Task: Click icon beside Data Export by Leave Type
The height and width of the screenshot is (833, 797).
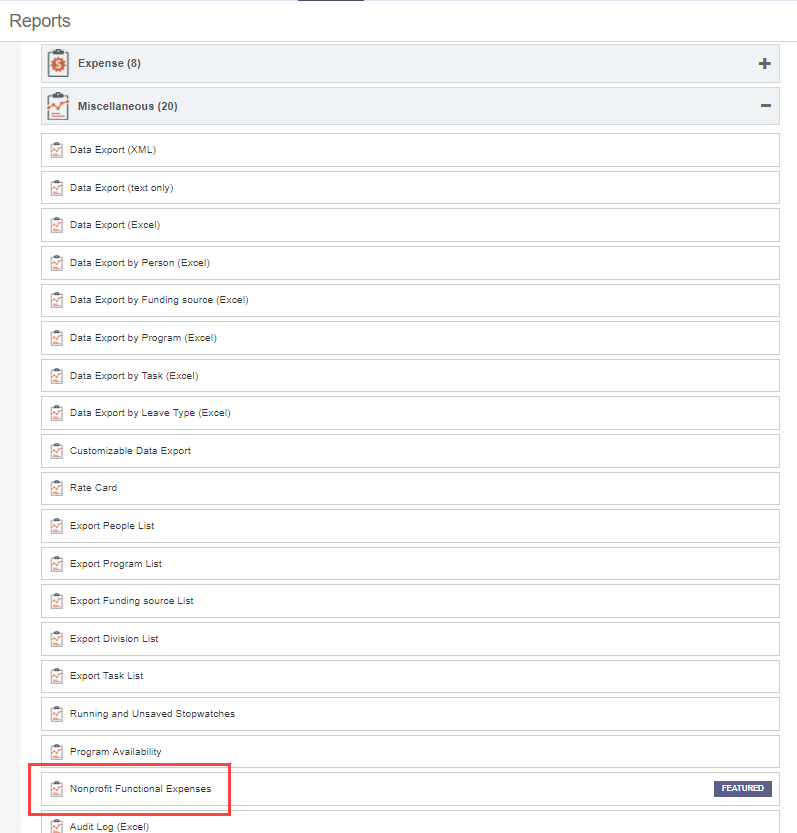Action: (57, 413)
